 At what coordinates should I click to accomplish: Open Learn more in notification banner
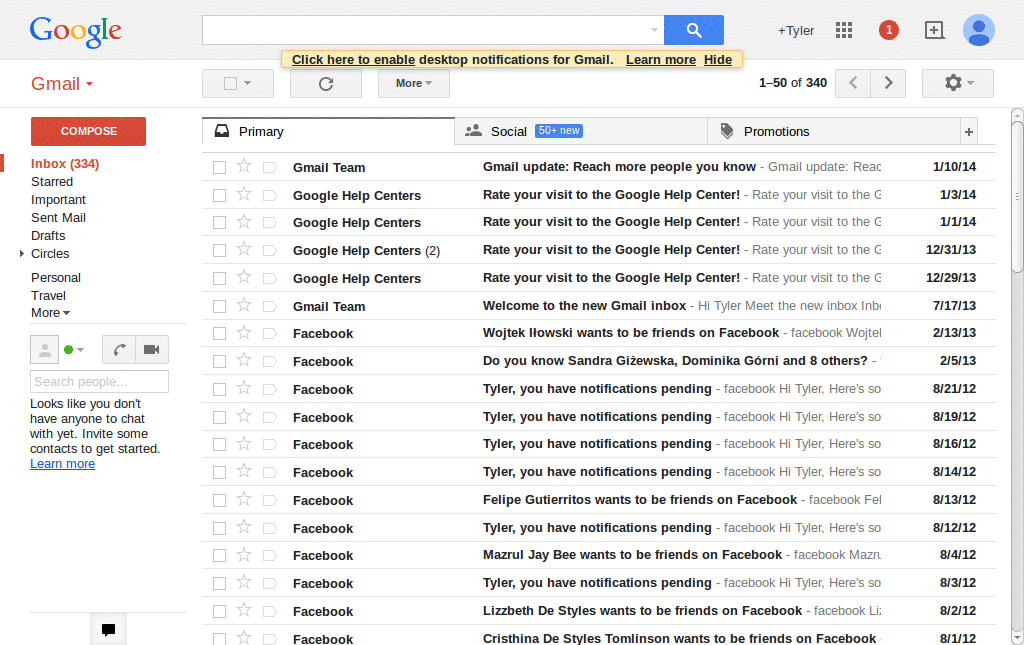(661, 59)
